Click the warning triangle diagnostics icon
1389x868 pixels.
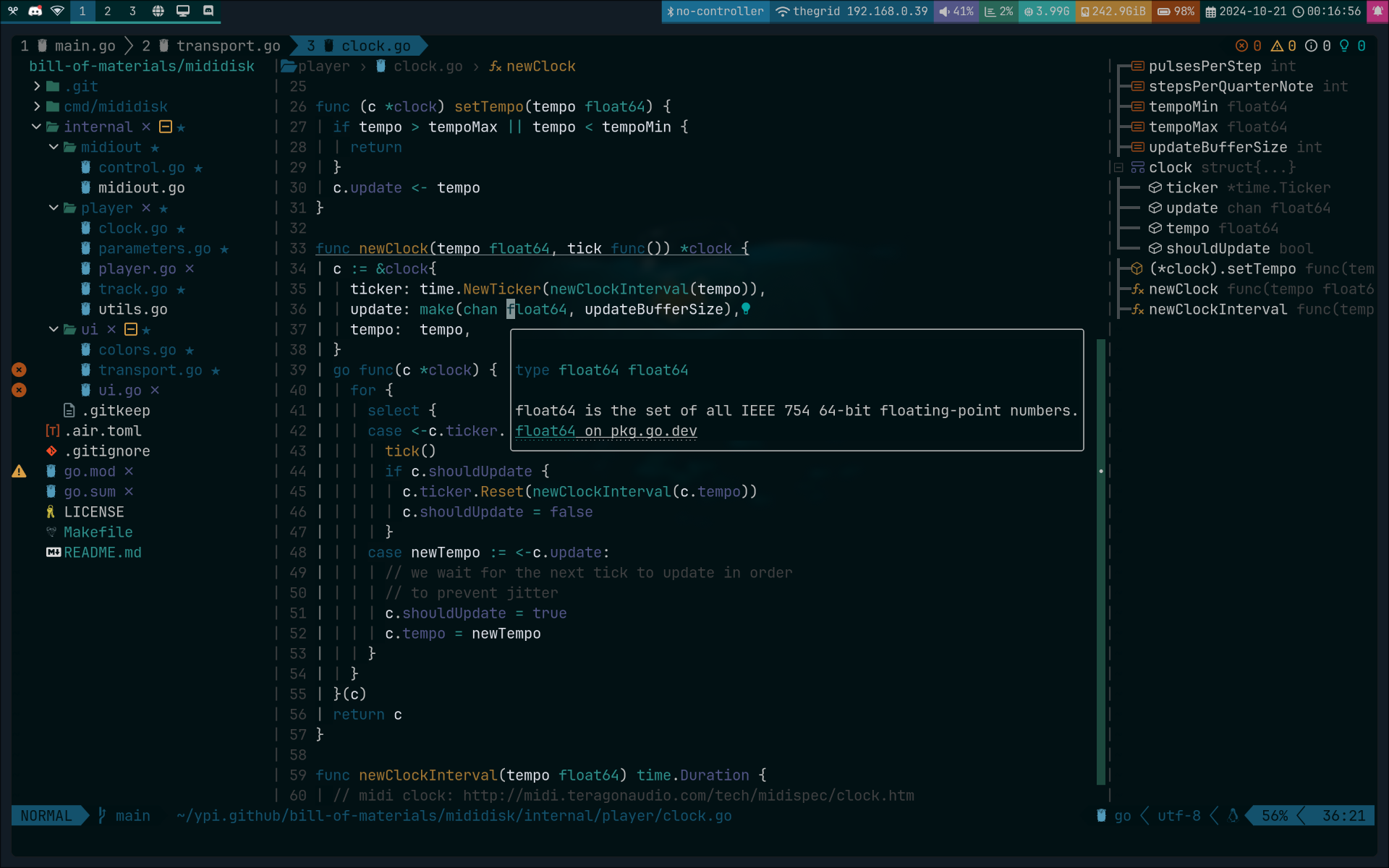click(1277, 46)
